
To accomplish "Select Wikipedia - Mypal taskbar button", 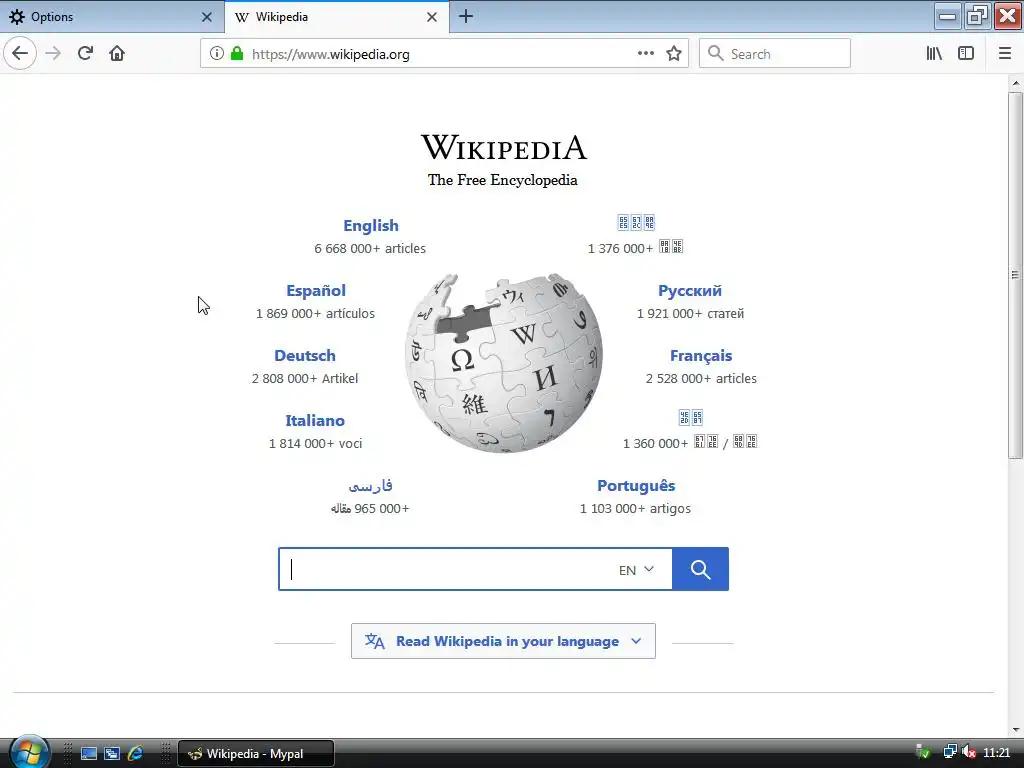I will pyautogui.click(x=256, y=754).
